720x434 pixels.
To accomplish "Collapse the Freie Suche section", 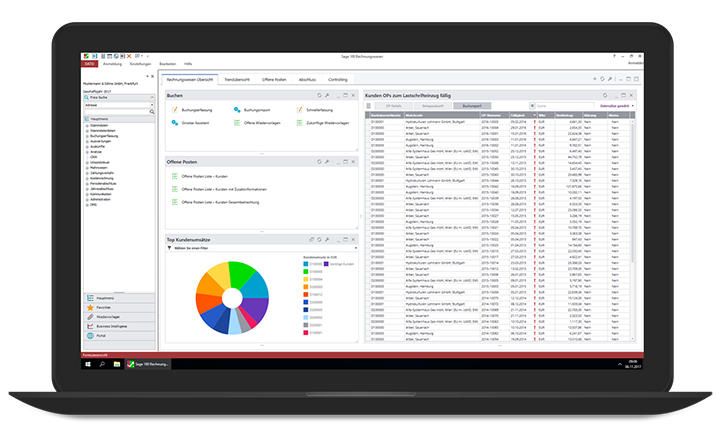I will pos(152,97).
